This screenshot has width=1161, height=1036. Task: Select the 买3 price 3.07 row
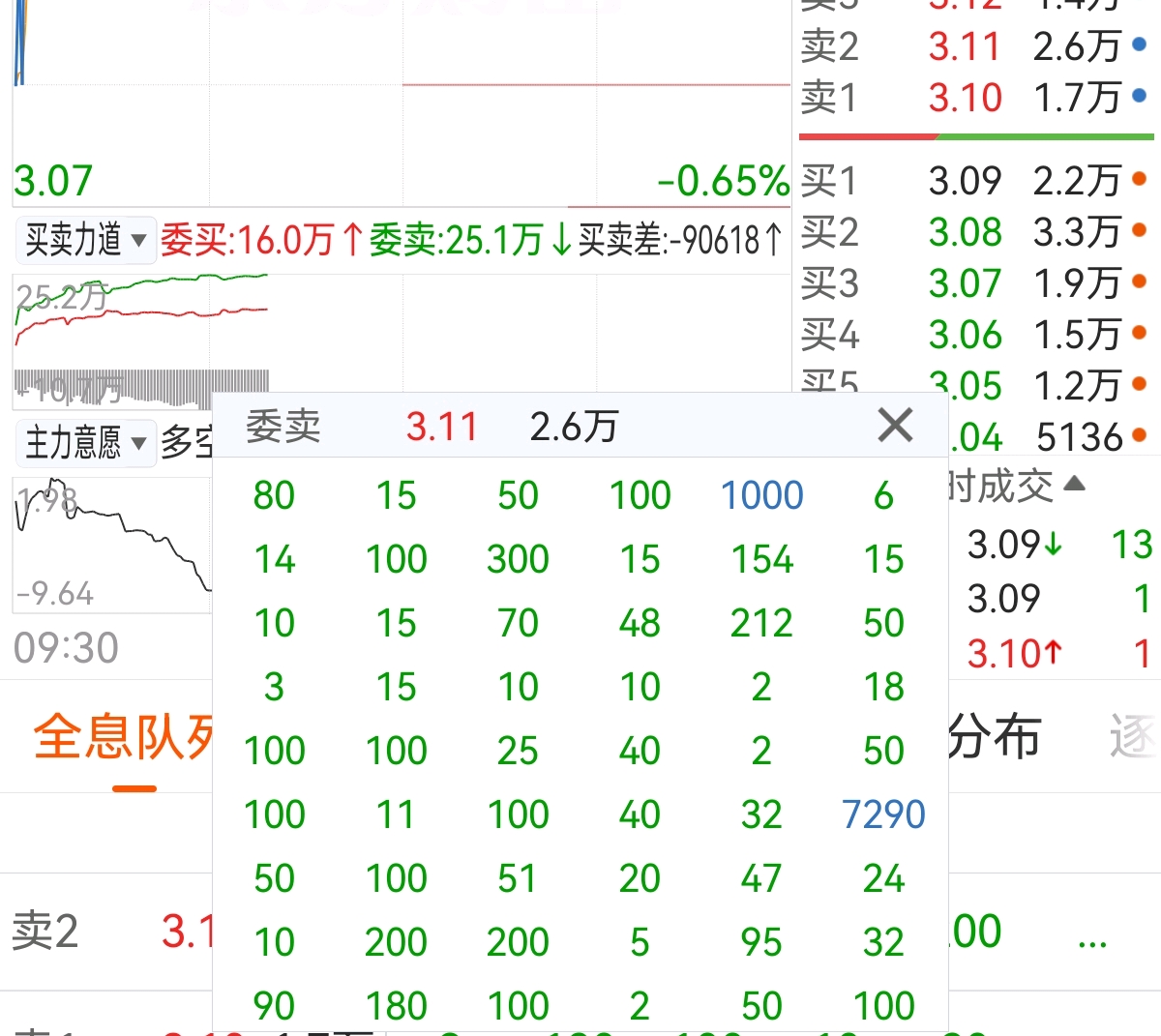pyautogui.click(x=976, y=282)
